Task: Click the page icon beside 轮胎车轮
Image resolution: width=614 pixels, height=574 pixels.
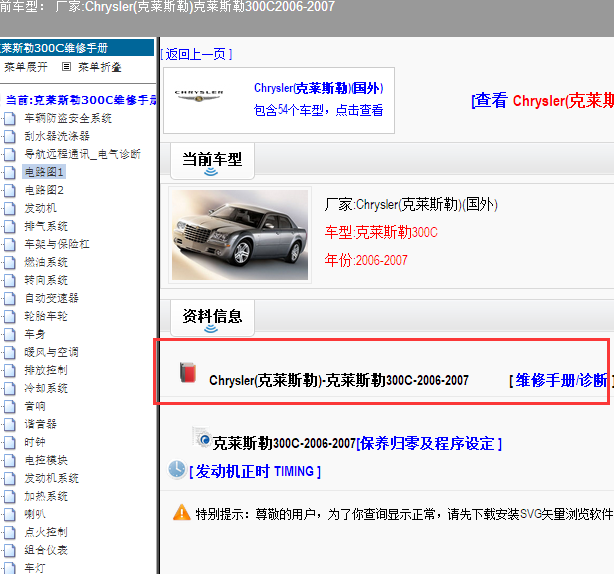Action: [10, 316]
